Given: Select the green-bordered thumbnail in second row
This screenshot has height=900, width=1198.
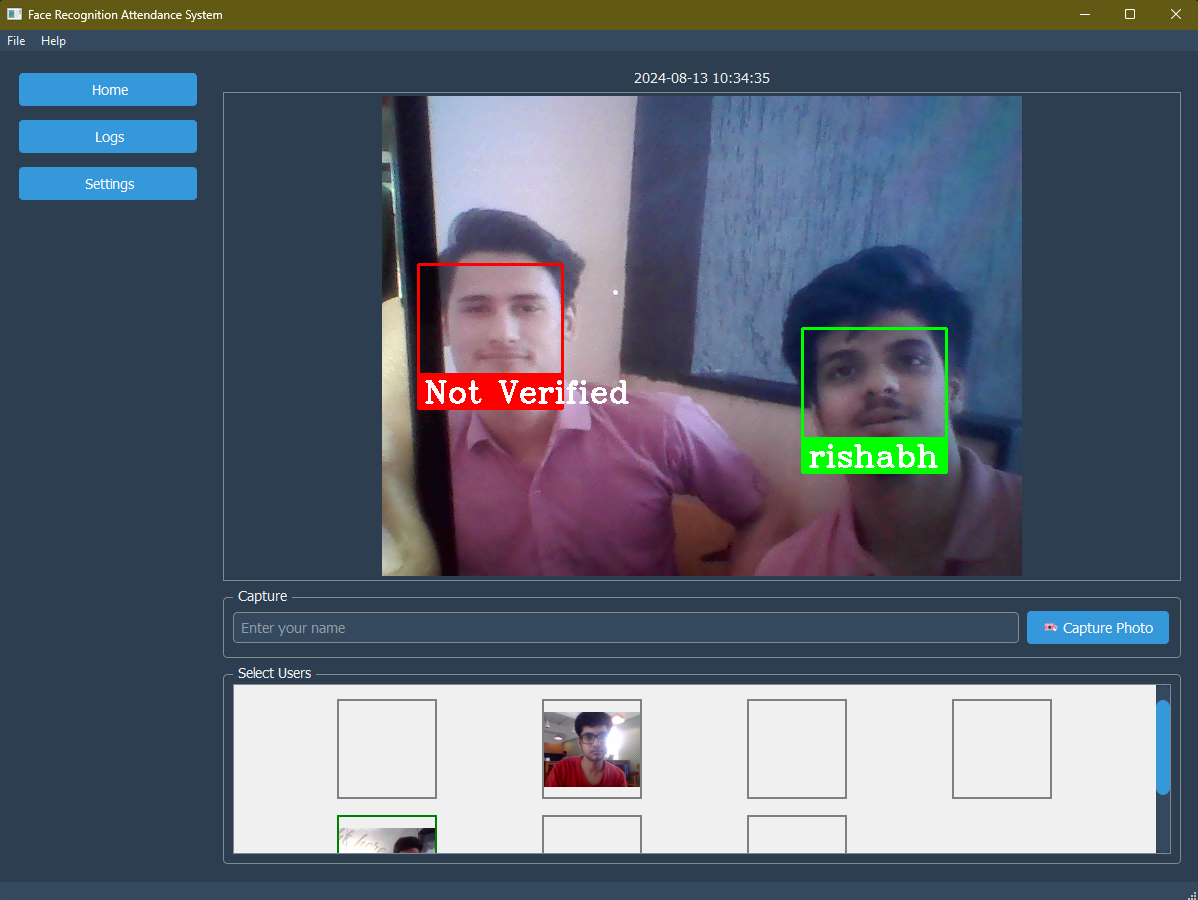Looking at the screenshot, I should pos(387,835).
